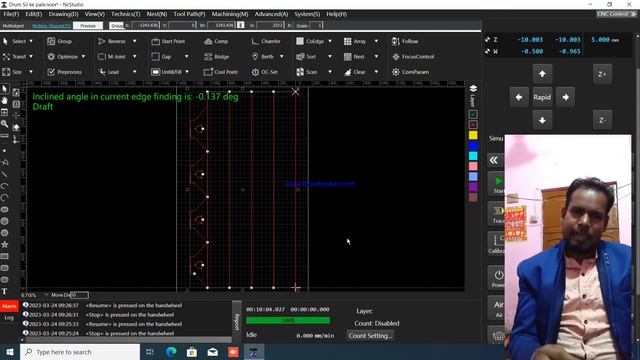The image size is (640, 360).
Task: Click the Windows search box
Action: (x=80, y=352)
